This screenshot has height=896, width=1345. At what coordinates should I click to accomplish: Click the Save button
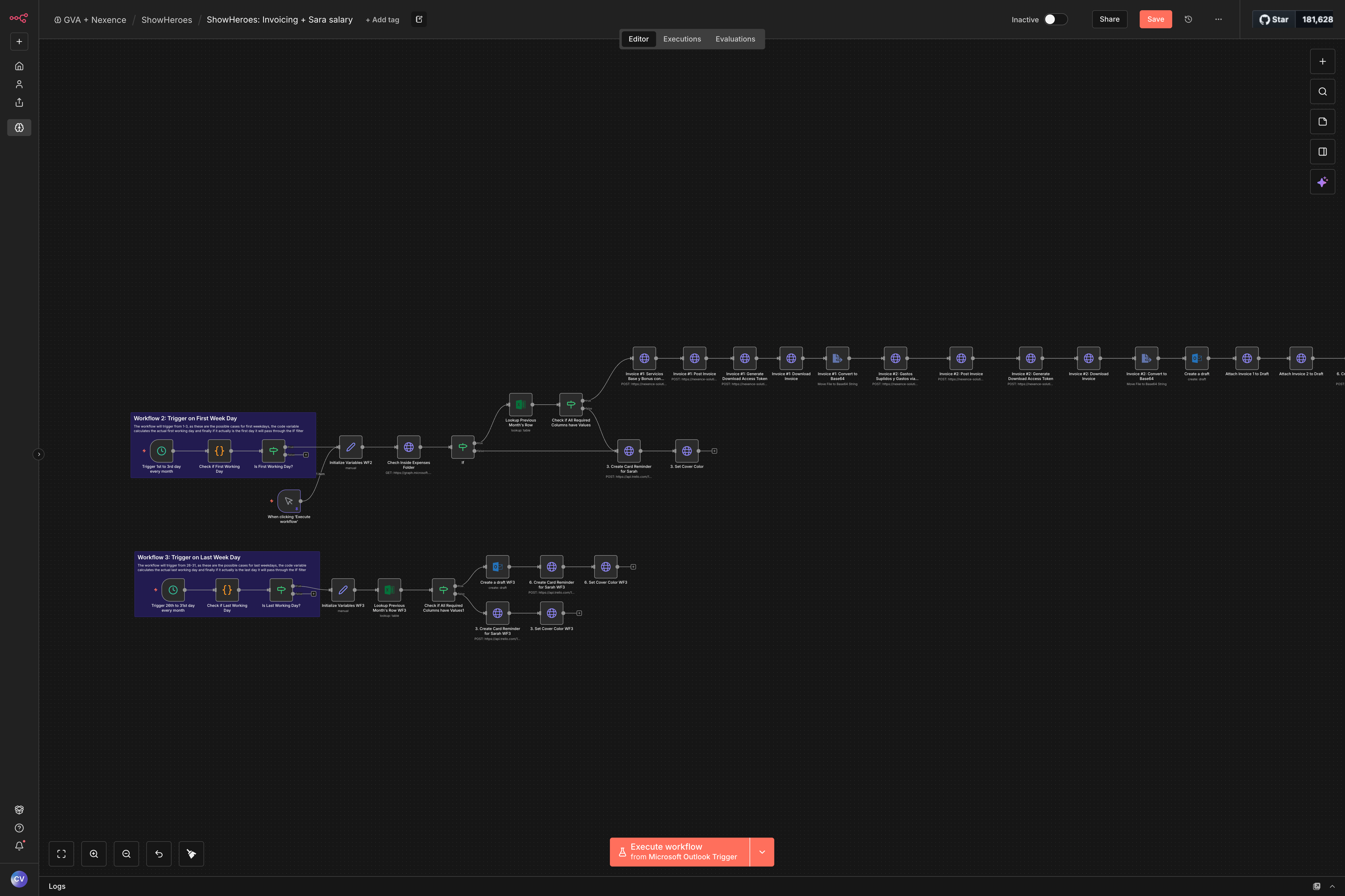pyautogui.click(x=1155, y=20)
